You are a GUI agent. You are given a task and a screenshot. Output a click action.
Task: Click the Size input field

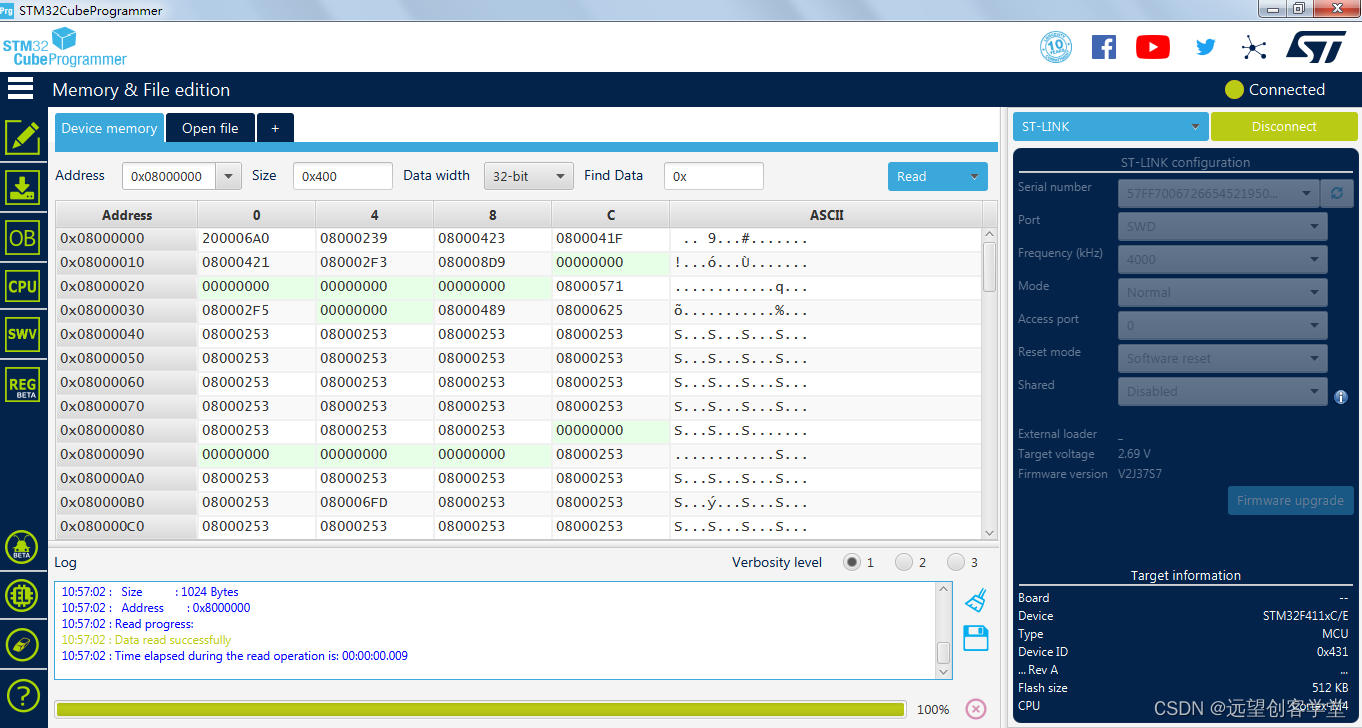click(342, 176)
